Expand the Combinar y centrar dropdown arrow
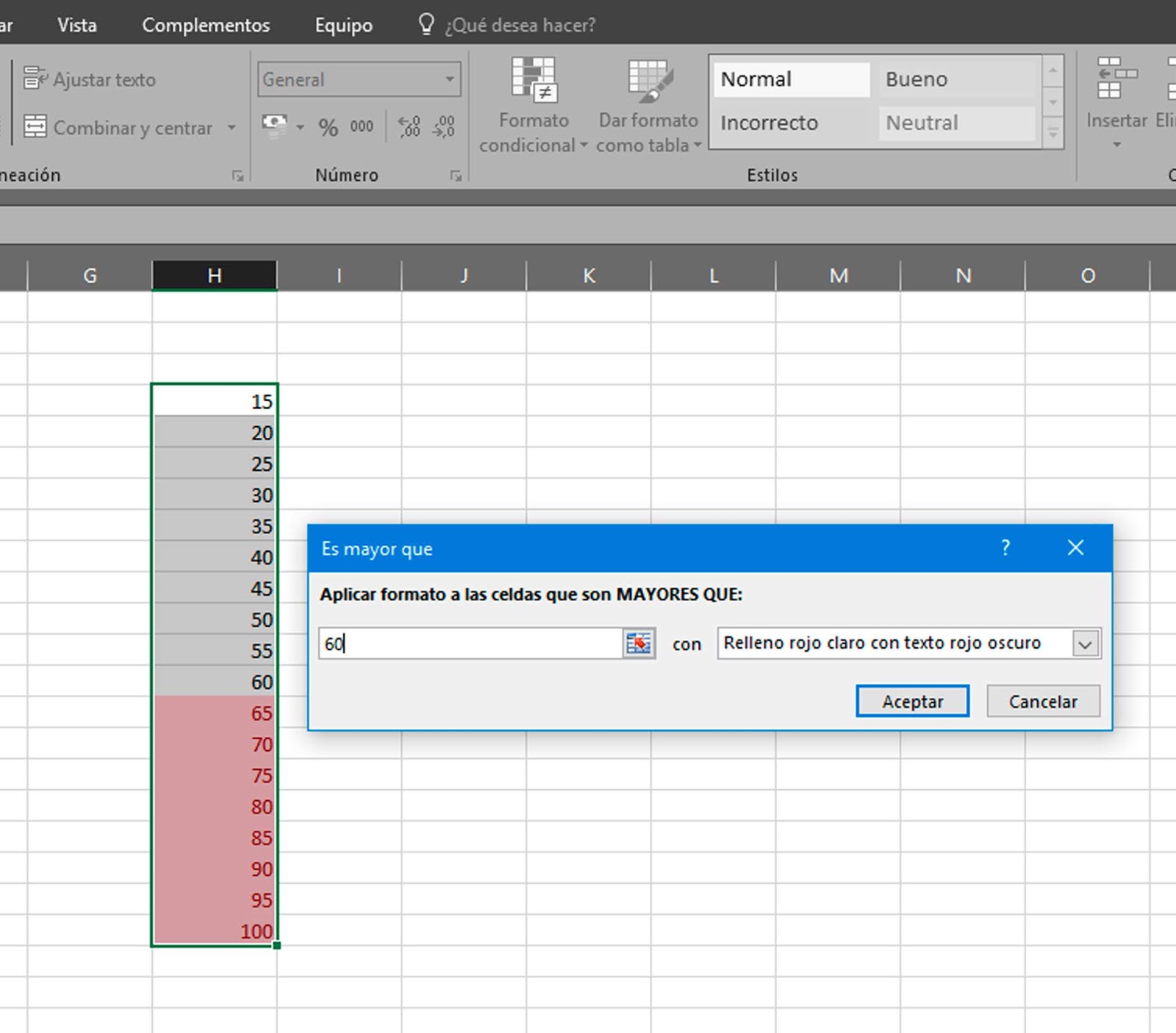1176x1033 pixels. (232, 127)
